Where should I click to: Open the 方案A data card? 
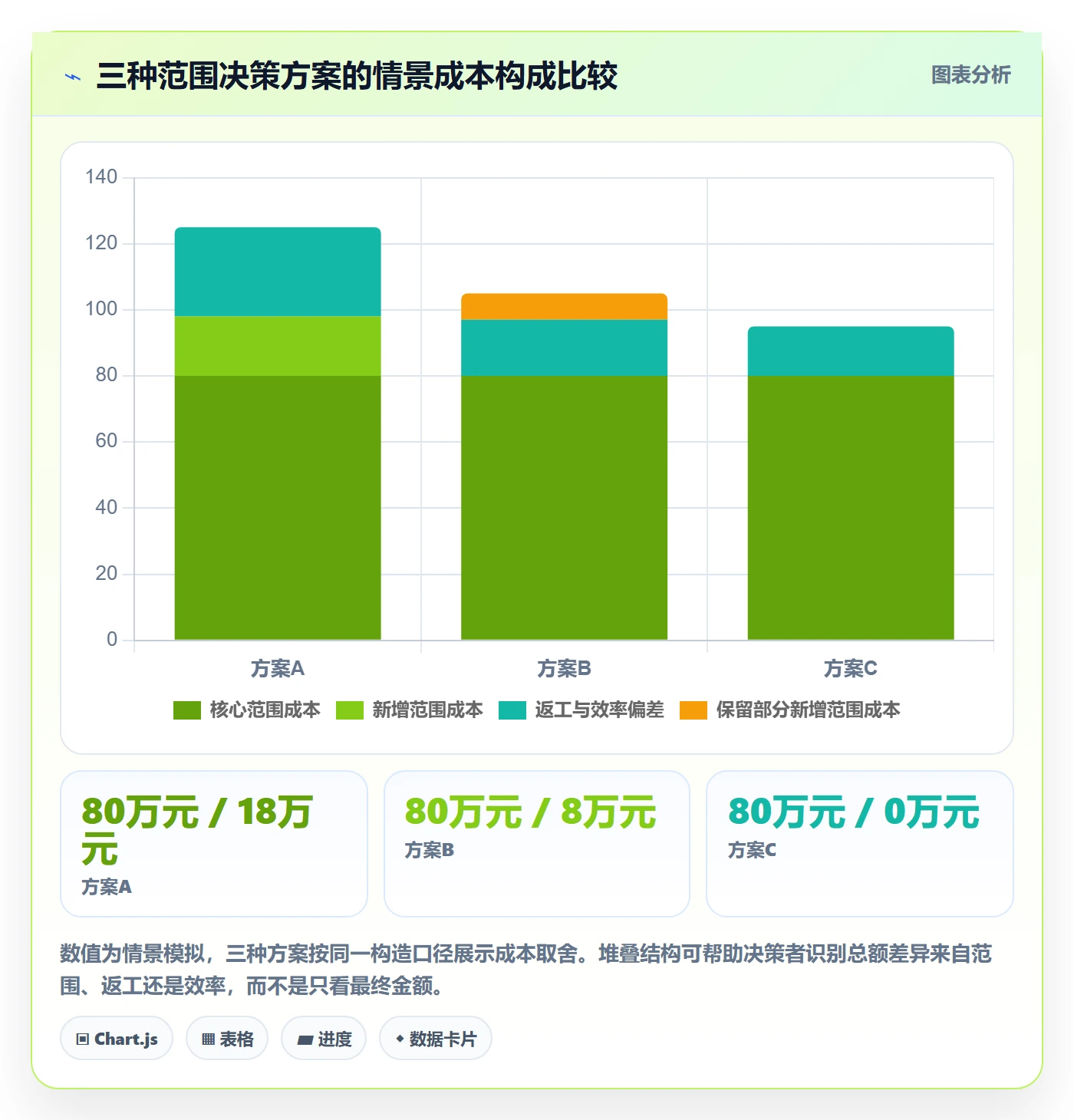[x=214, y=844]
